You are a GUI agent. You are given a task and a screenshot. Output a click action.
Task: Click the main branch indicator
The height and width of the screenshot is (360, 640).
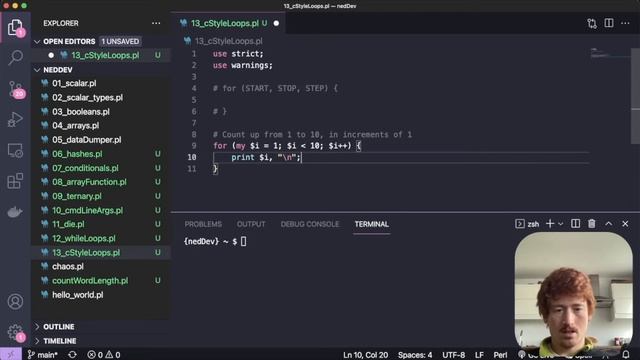[42, 355]
